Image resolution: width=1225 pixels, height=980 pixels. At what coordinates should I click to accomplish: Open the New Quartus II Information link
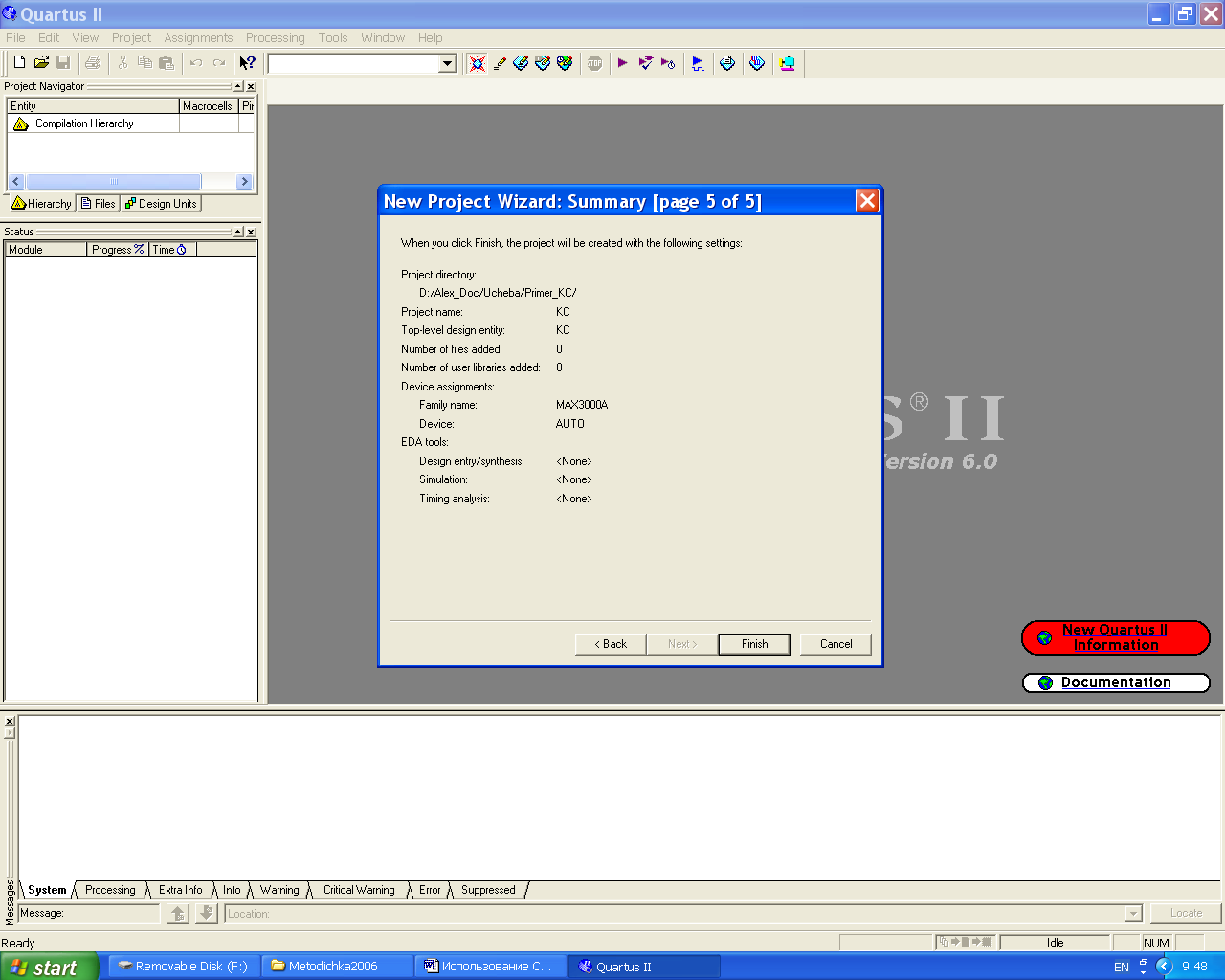[x=1115, y=637]
